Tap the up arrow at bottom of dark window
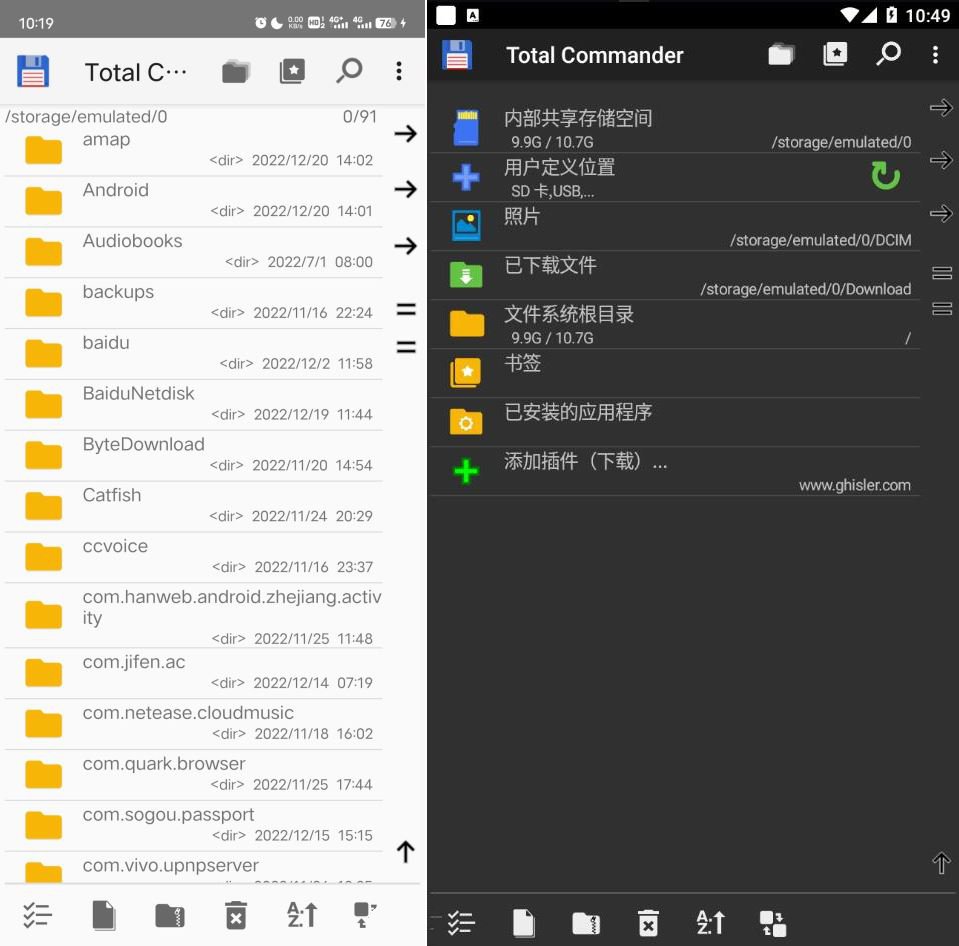 pos(941,863)
